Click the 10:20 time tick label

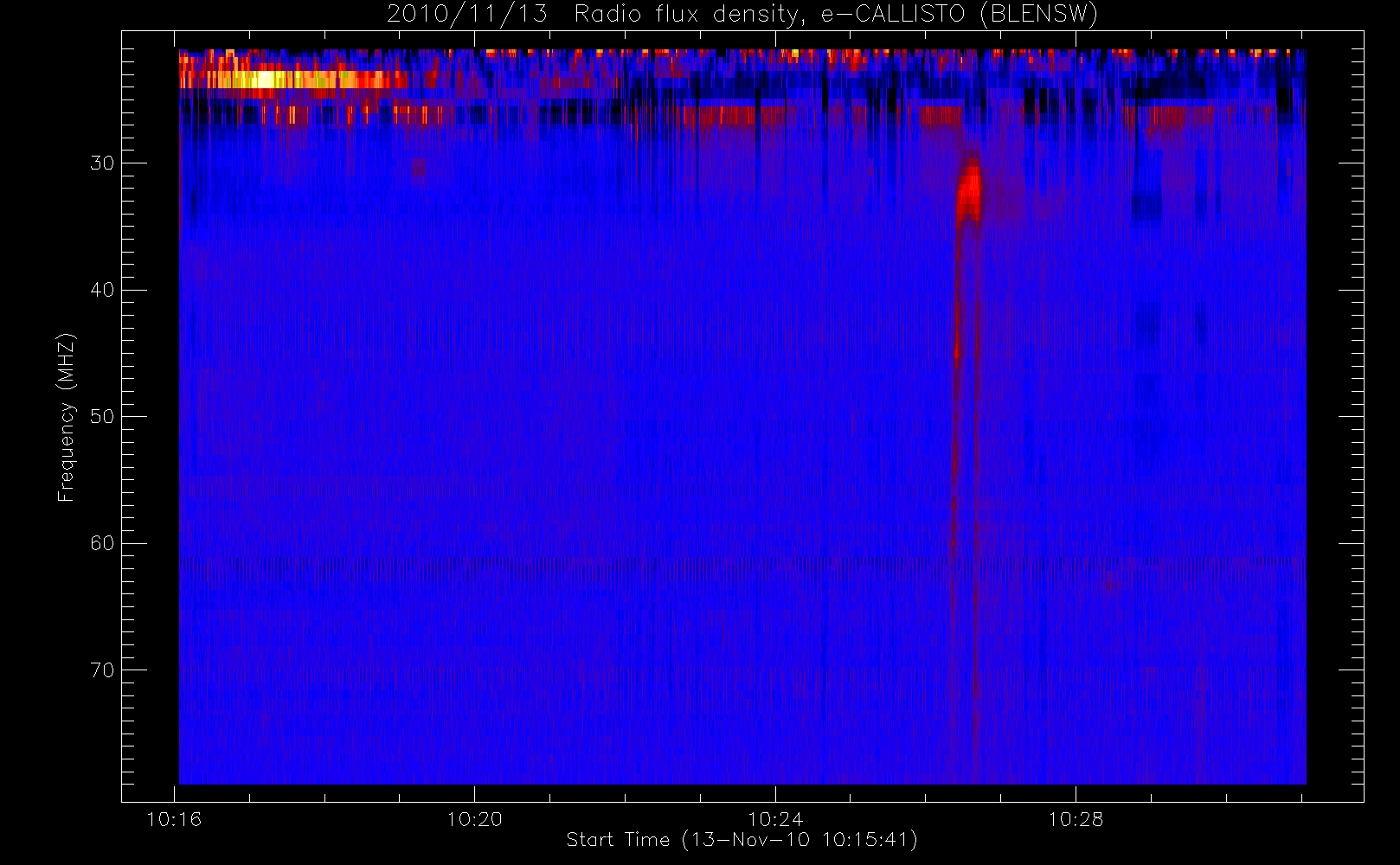pyautogui.click(x=474, y=819)
